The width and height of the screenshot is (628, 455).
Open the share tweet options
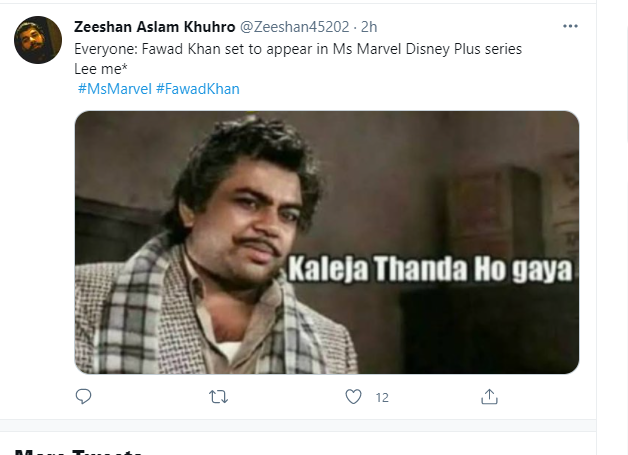489,397
